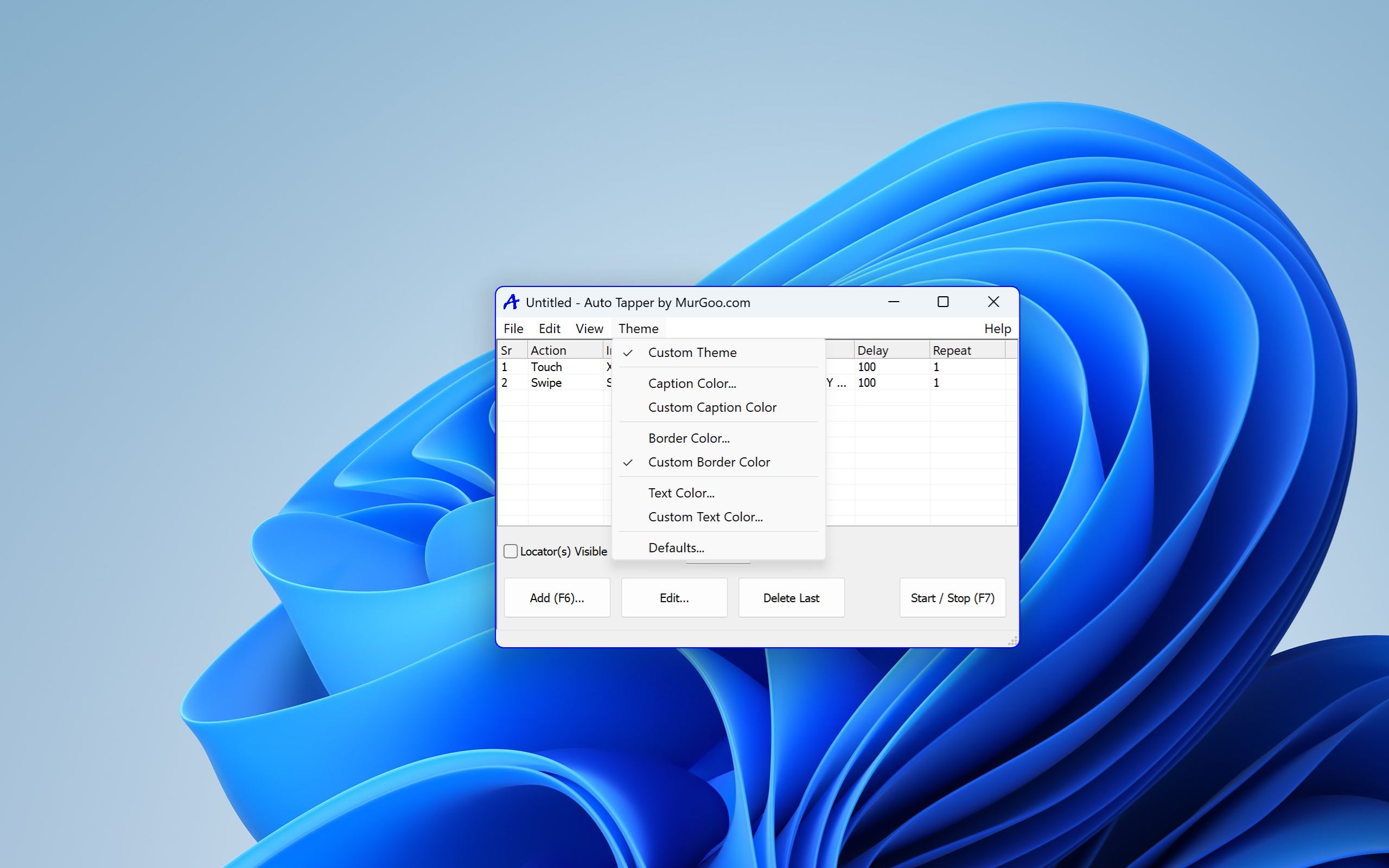
Task: Disable Custom Border Color
Action: coord(709,462)
